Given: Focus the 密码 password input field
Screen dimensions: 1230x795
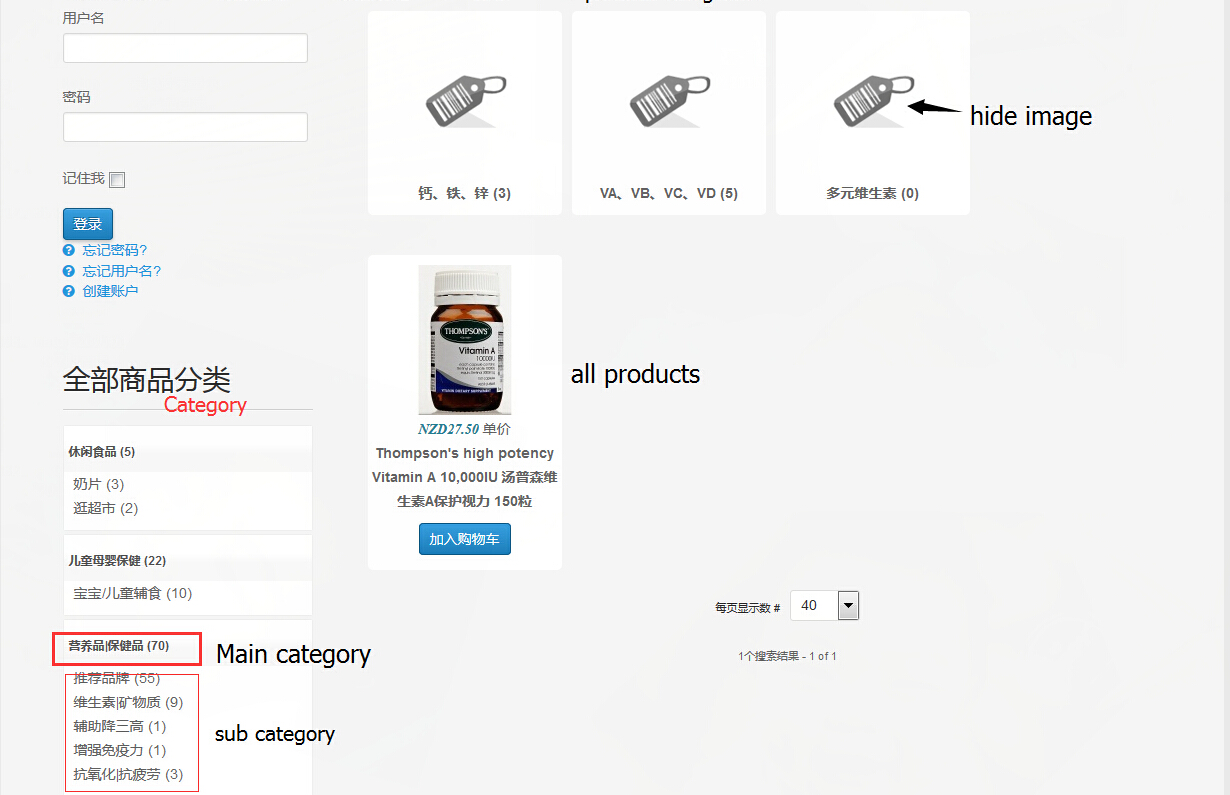Looking at the screenshot, I should pyautogui.click(x=185, y=127).
